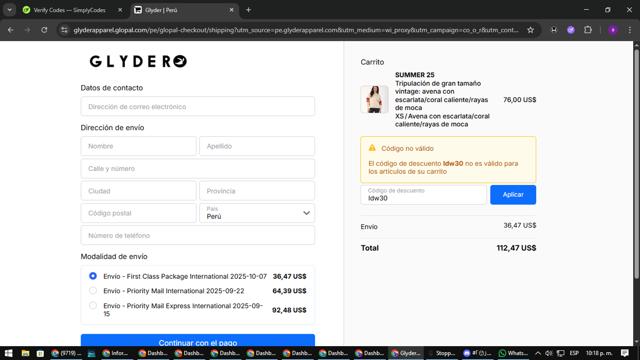The image size is (640, 360).
Task: Open the (9719) Chrome taskbar window
Action: click(x=66, y=353)
